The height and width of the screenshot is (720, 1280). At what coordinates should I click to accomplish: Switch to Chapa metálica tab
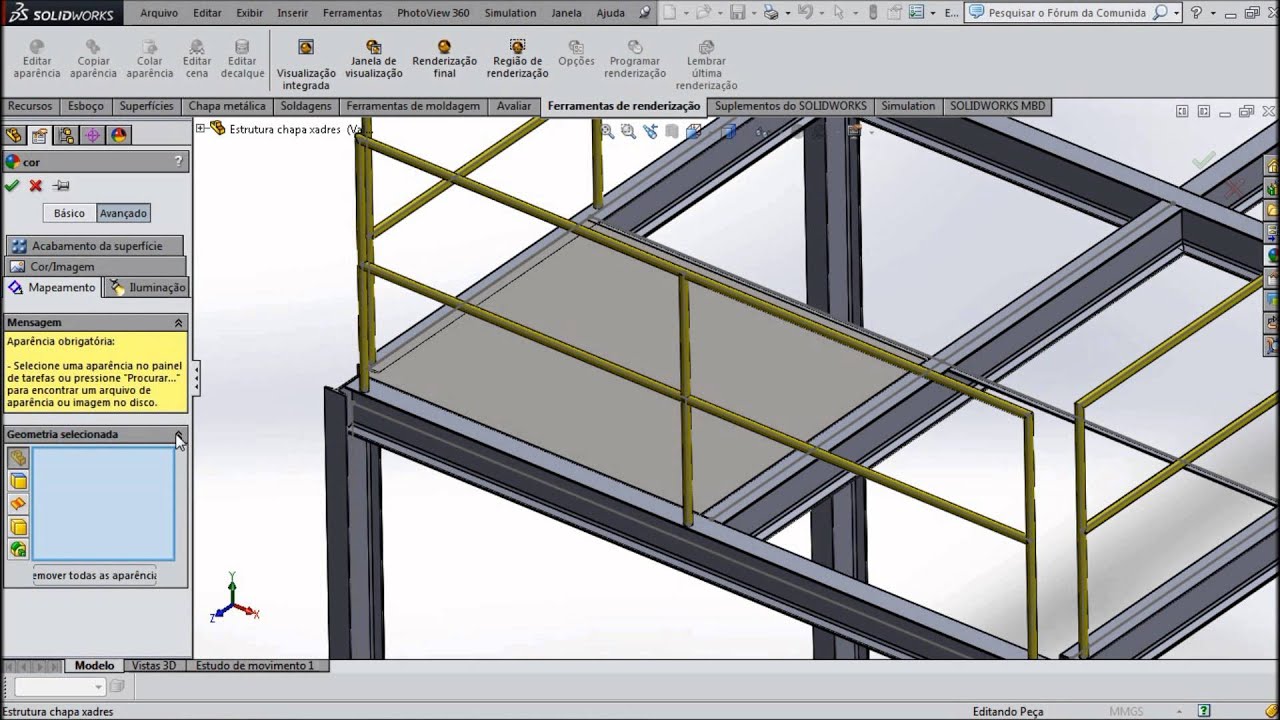coord(227,106)
